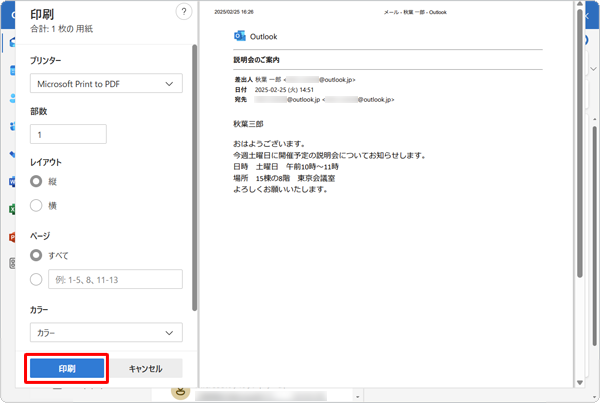
Task: Click the line 日時 土曜日 午前10時～11時
Action: 286,166
